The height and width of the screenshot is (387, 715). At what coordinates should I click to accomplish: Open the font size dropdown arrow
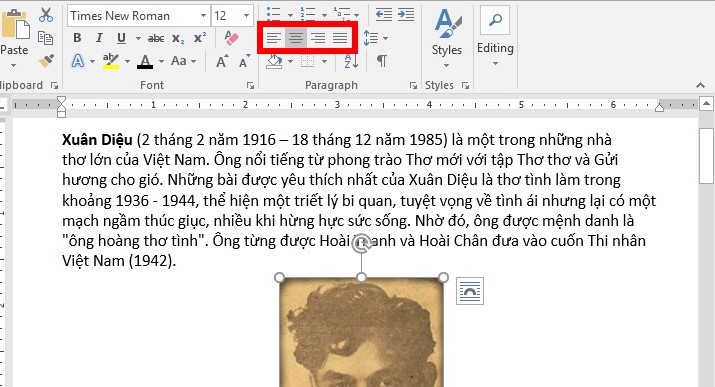tap(247, 16)
